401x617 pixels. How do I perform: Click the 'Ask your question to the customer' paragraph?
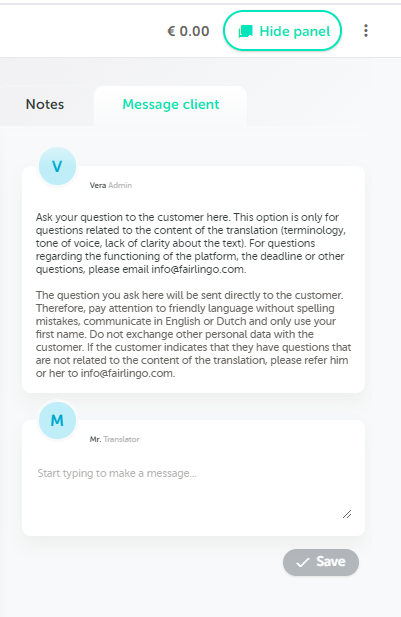point(191,243)
